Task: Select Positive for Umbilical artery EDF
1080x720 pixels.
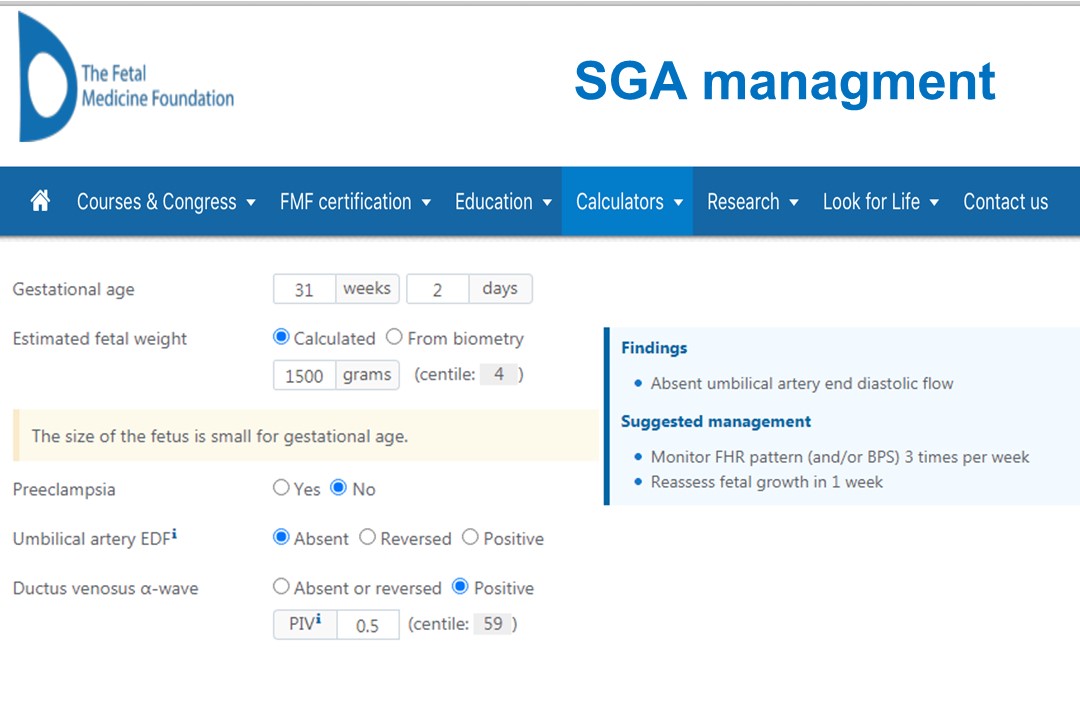Action: tap(470, 538)
